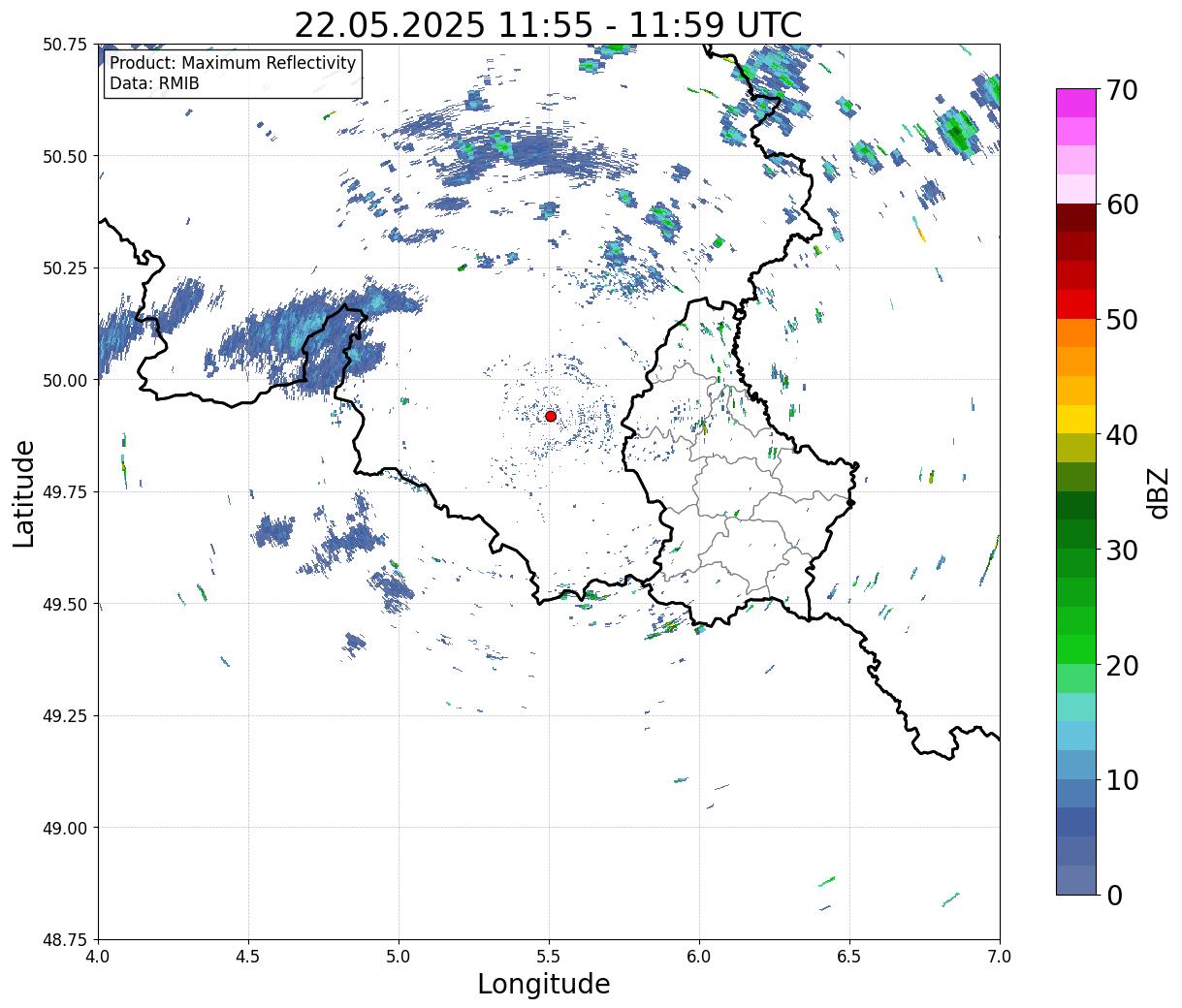The image size is (1182, 1008).
Task: Click the x-axis tick label 7.0
Action: pos(1000,957)
